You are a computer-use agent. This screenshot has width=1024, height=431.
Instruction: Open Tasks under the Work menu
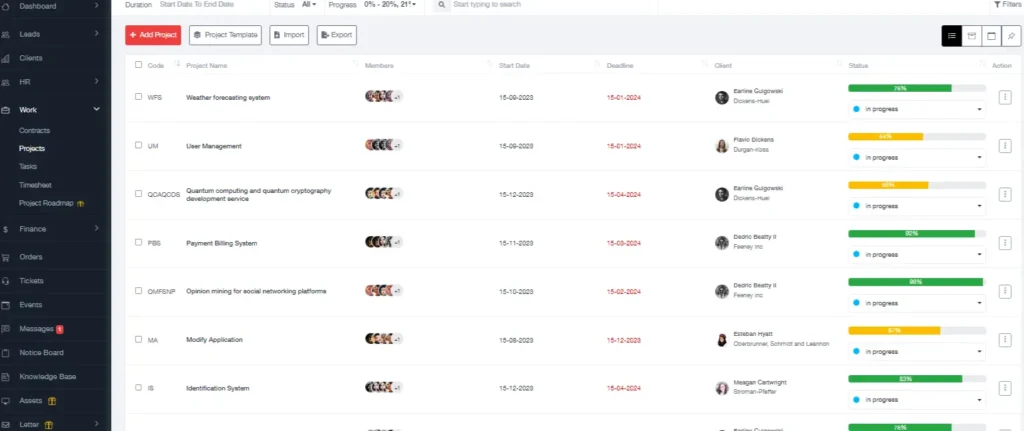(x=28, y=167)
